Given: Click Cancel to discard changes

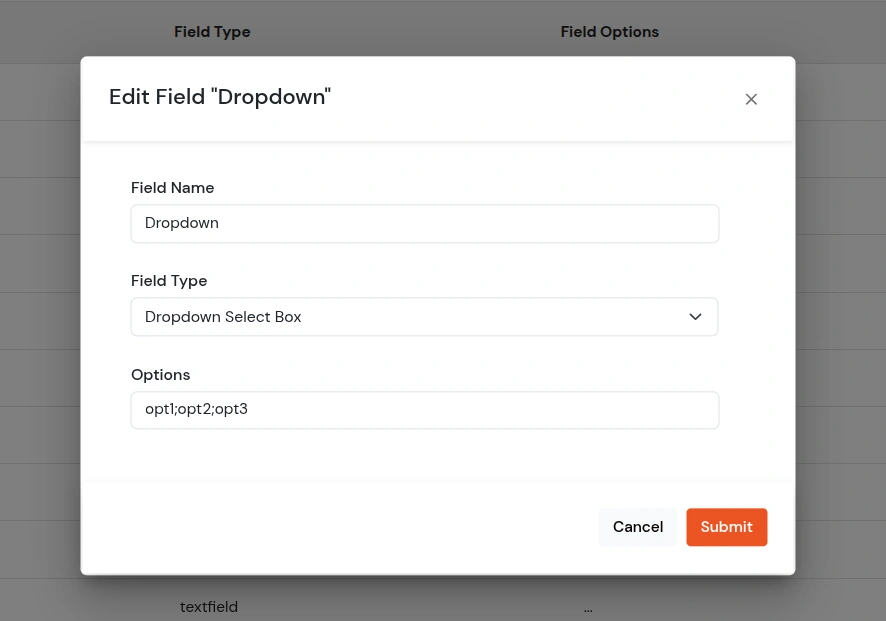Looking at the screenshot, I should coord(637,527).
